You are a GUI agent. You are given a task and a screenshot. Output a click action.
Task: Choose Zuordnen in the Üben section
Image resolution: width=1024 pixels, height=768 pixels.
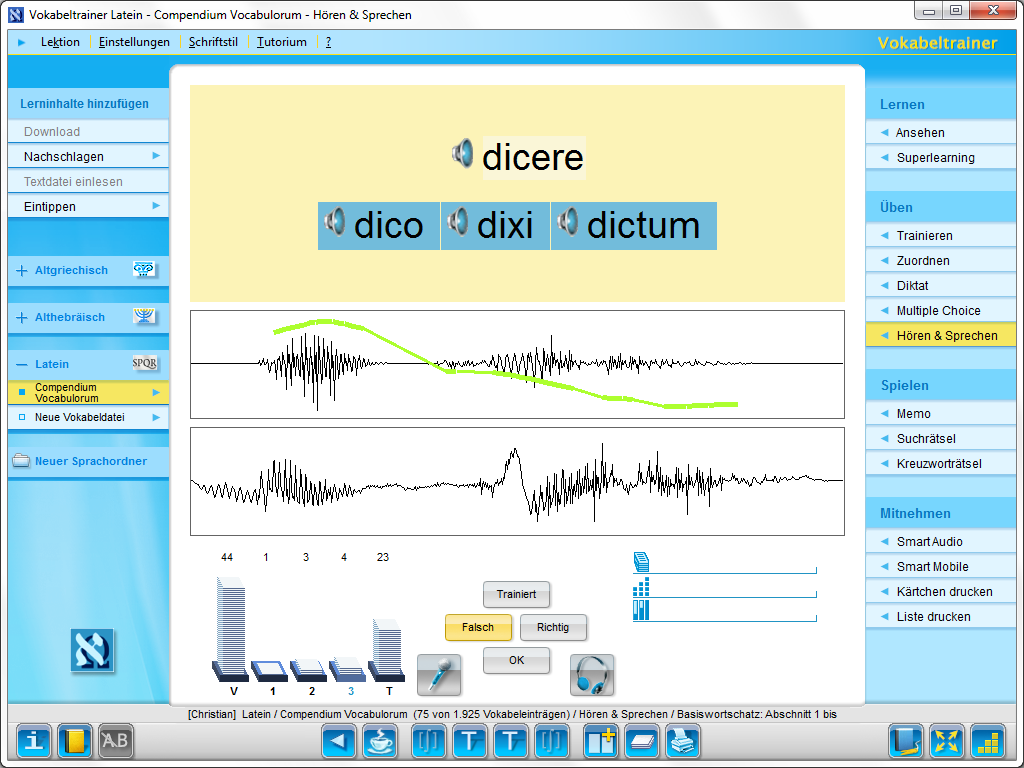(x=940, y=261)
